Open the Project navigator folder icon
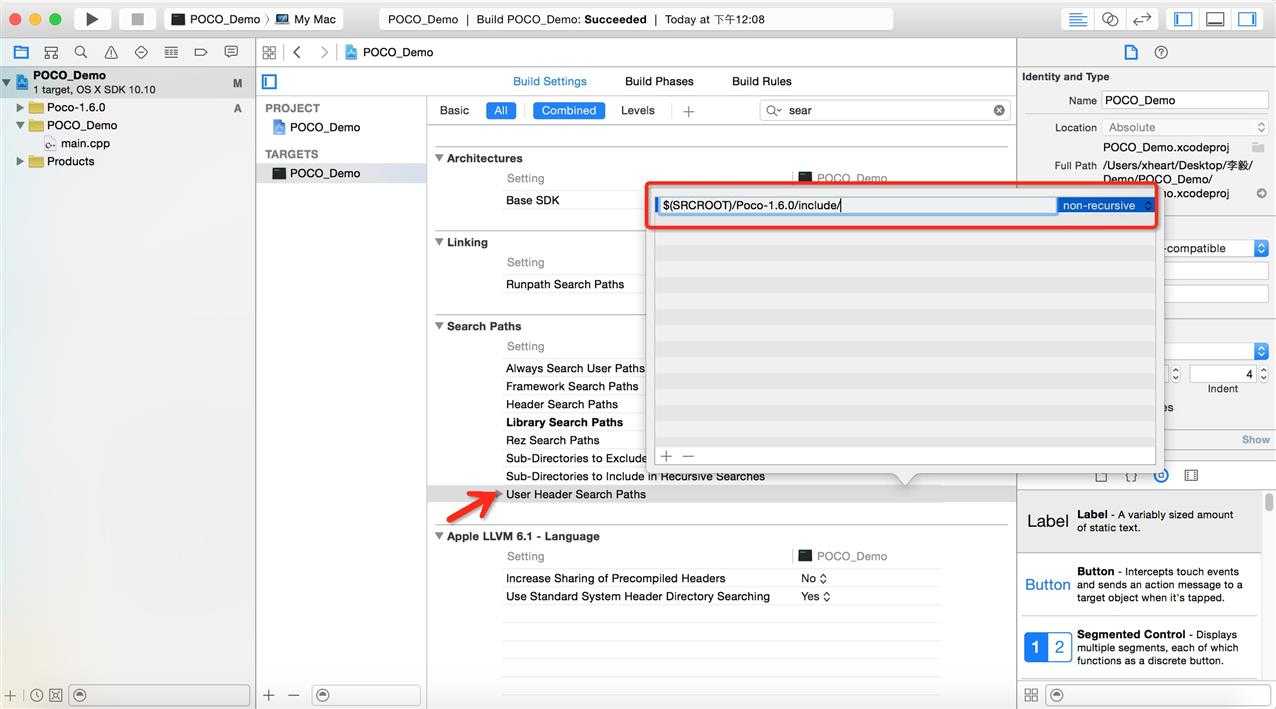 [x=21, y=52]
